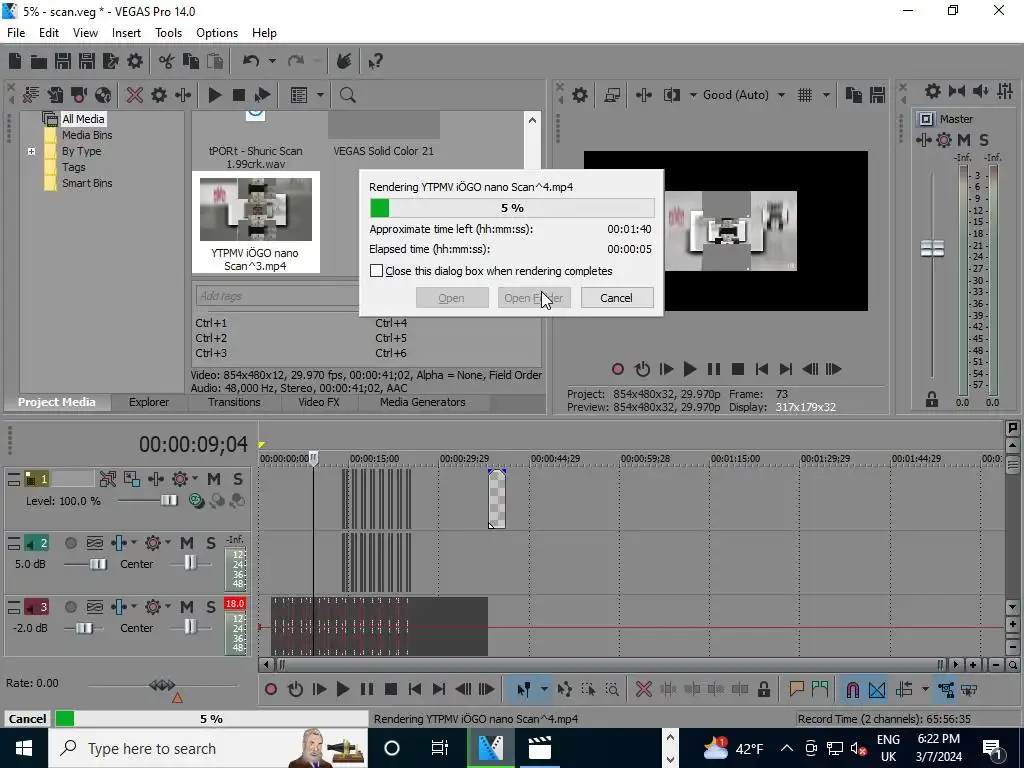Screen dimensions: 1024x768
Task: Solo audio track 3
Action: (x=211, y=607)
